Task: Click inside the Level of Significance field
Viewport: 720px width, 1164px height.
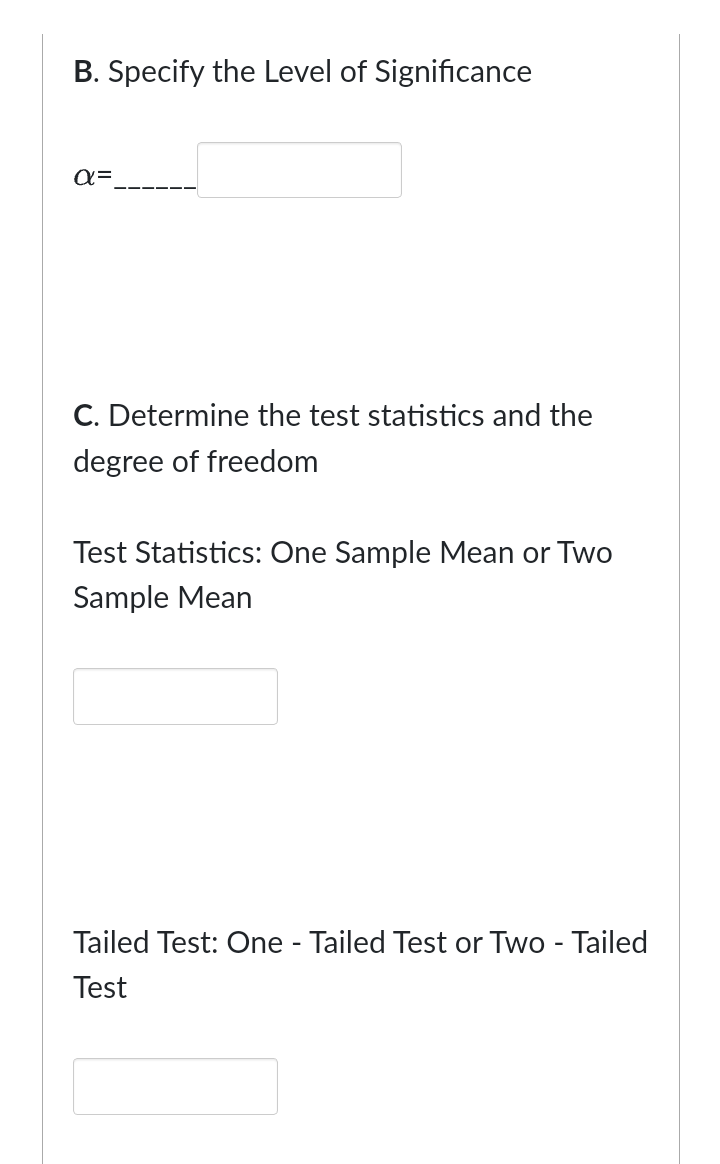Action: point(298,170)
